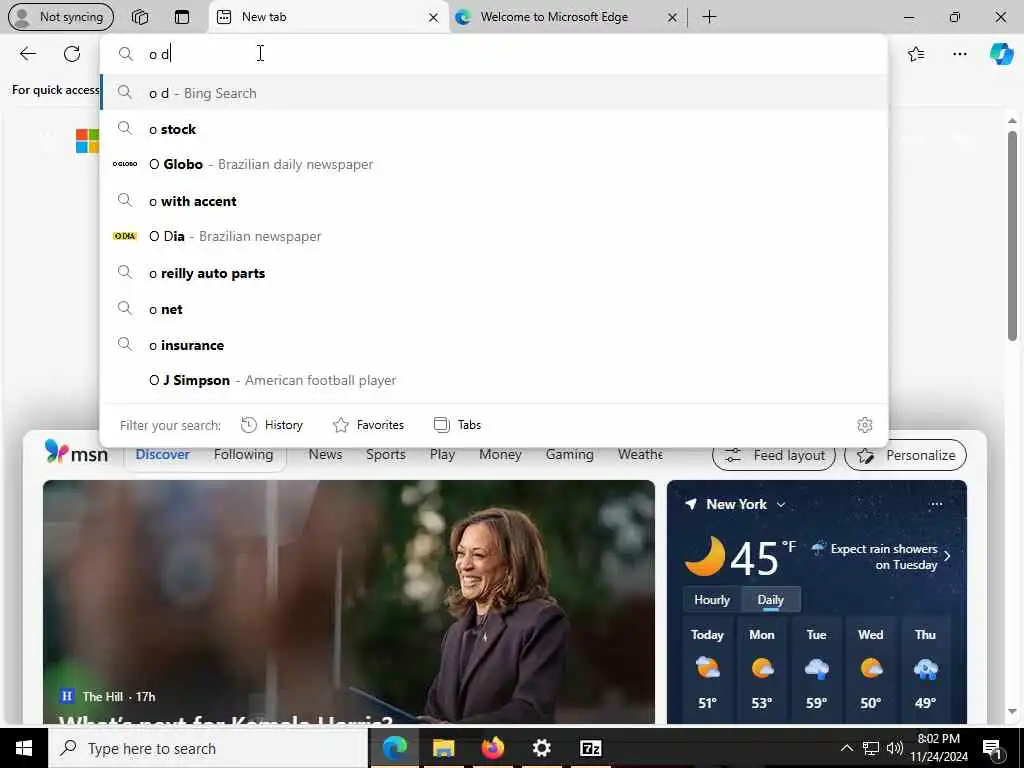Open the notification center icon
Viewport: 1024px width, 768px height.
[x=992, y=748]
